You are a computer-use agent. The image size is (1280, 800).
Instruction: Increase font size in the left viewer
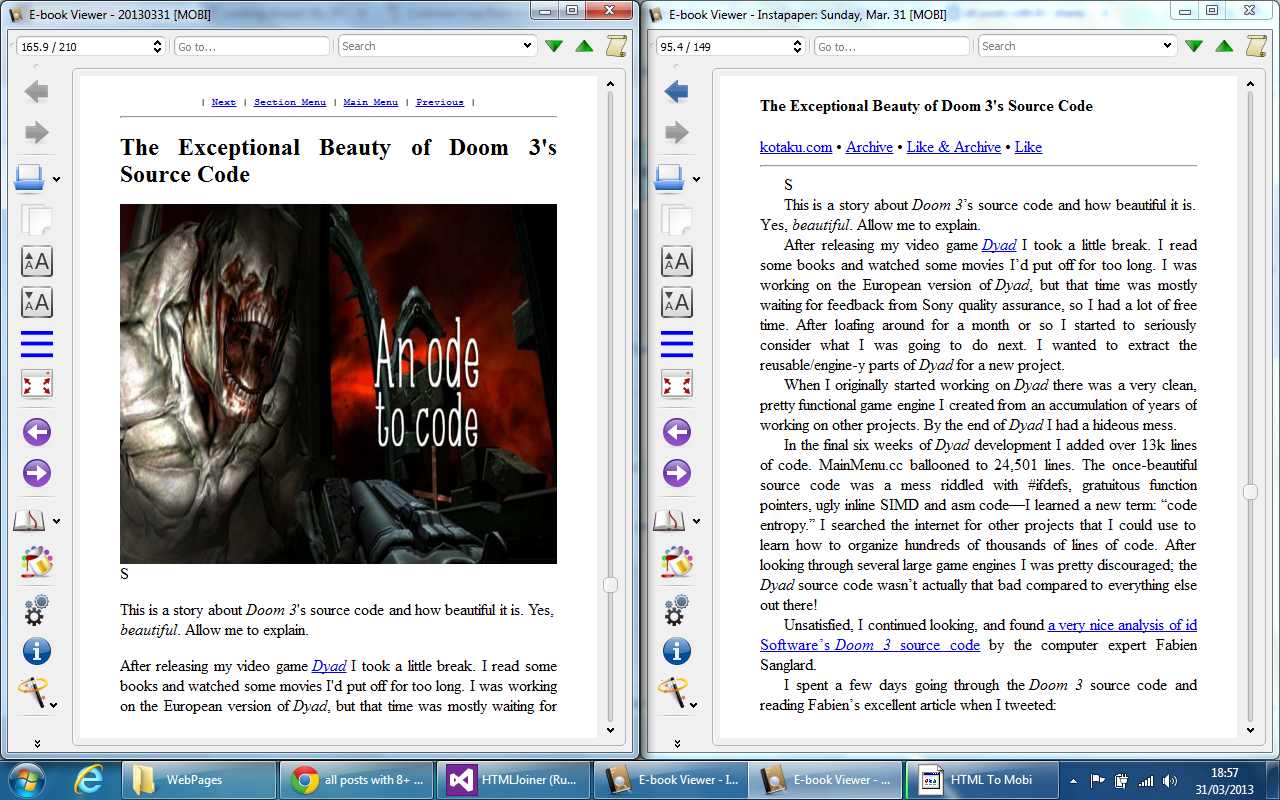37,262
